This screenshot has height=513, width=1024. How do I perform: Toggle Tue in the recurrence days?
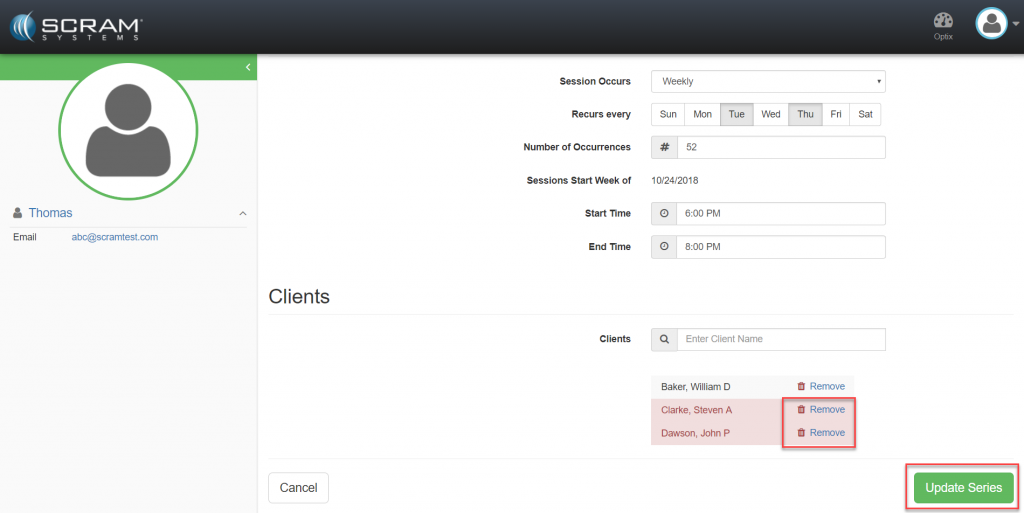pyautogui.click(x=736, y=114)
